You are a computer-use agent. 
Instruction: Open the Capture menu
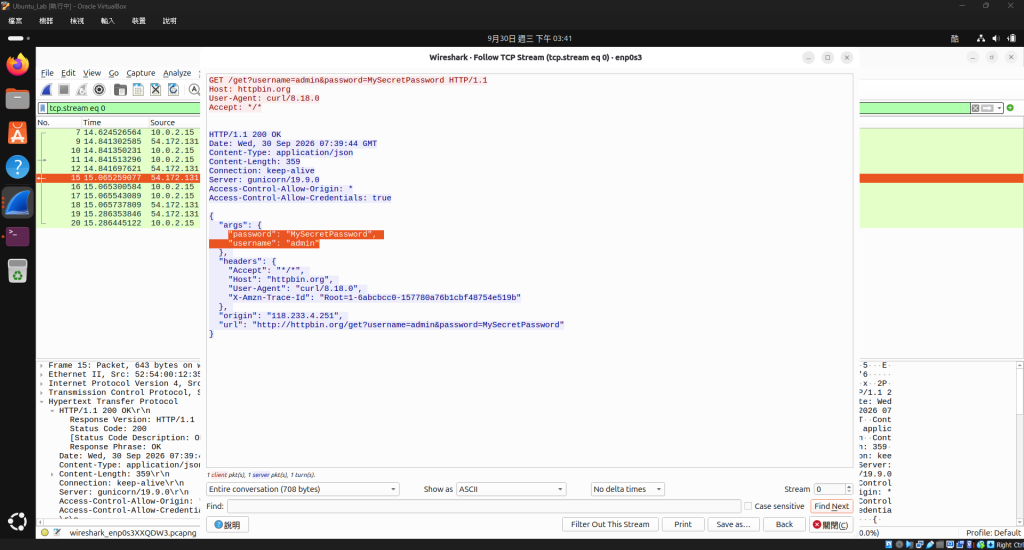tap(141, 73)
